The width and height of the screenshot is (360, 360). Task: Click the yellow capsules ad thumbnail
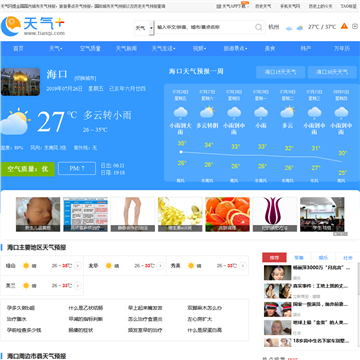[180, 214]
